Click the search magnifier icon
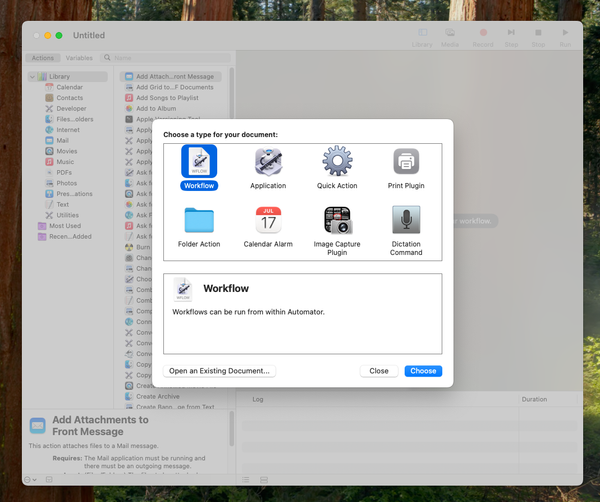This screenshot has width=600, height=502. [x=107, y=58]
